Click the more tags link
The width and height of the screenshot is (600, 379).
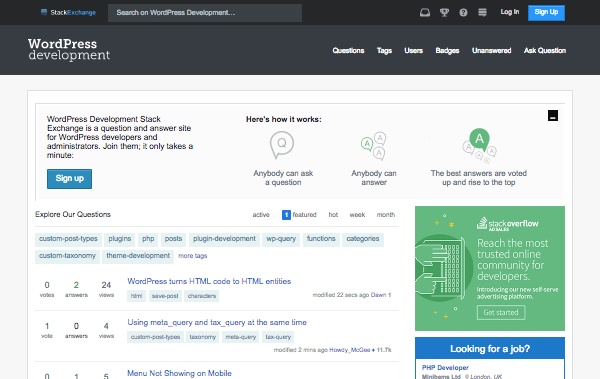tap(193, 256)
